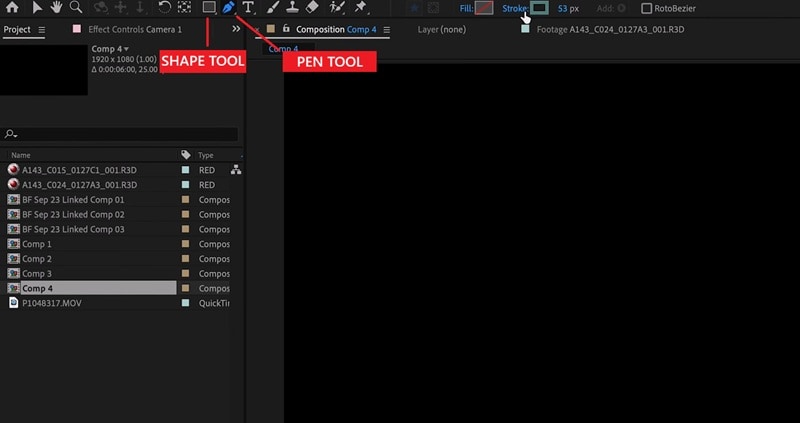Viewport: 800px width, 423px height.
Task: Click label color of P1048317.MOV row
Action: 186,303
